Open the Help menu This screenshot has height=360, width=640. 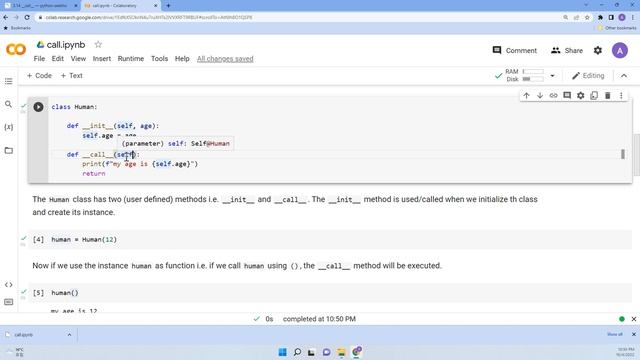coord(182,59)
